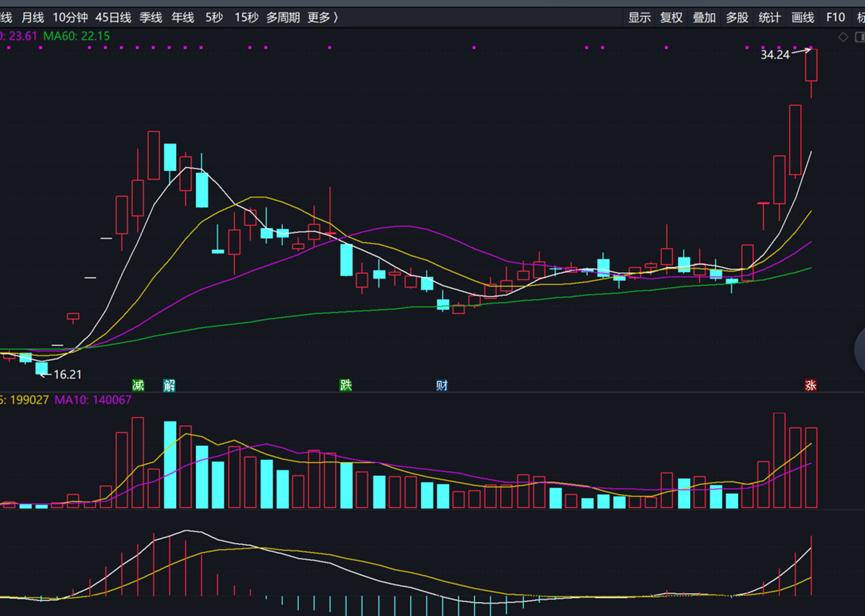
Task: Click the 34.24 high price candlestick
Action: pyautogui.click(x=812, y=65)
